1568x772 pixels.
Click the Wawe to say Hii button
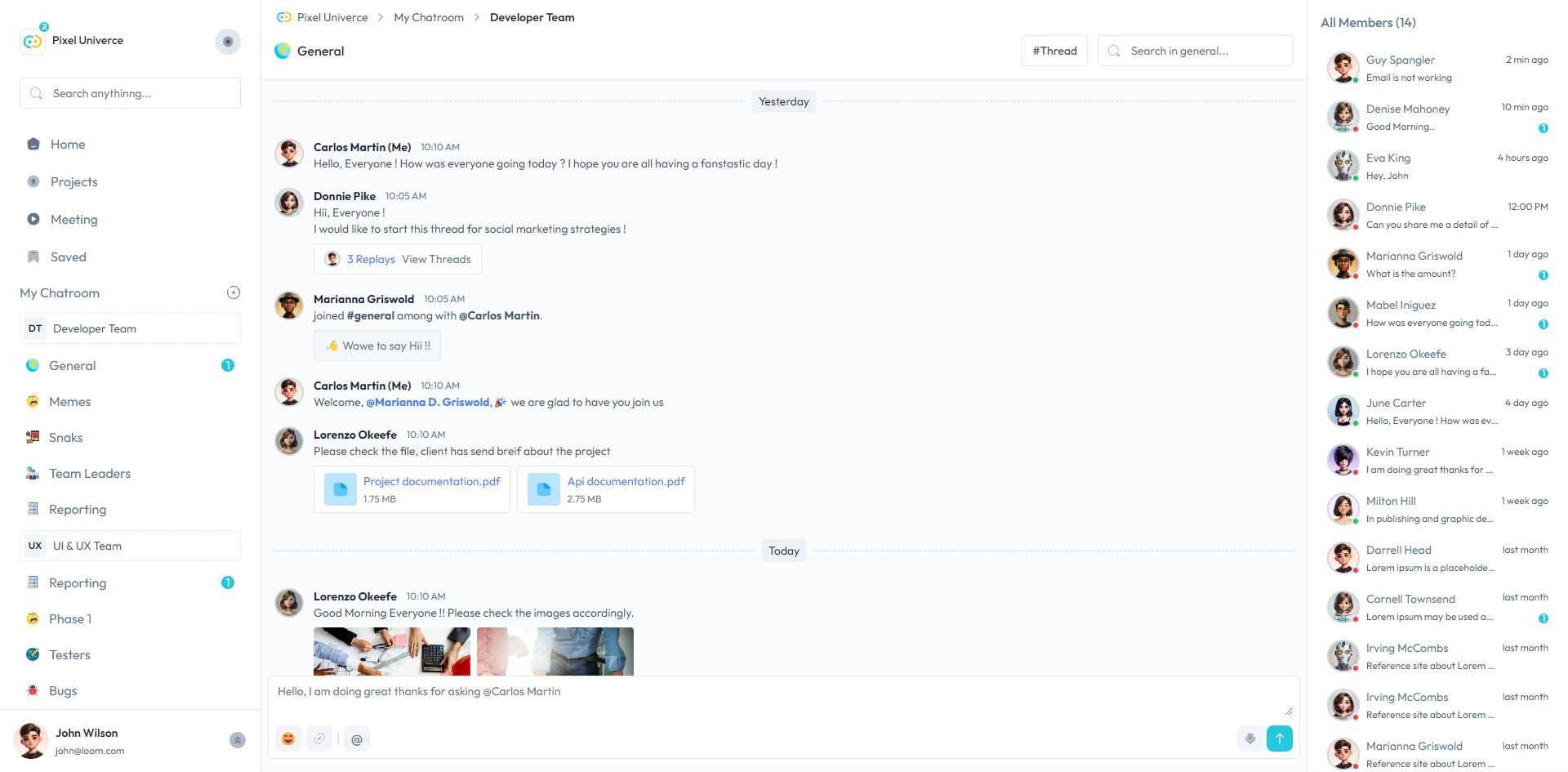click(377, 346)
